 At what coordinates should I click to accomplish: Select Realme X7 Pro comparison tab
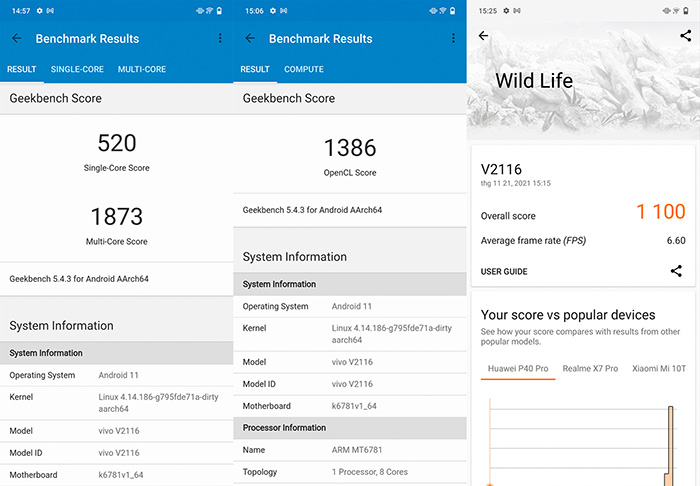(x=590, y=369)
